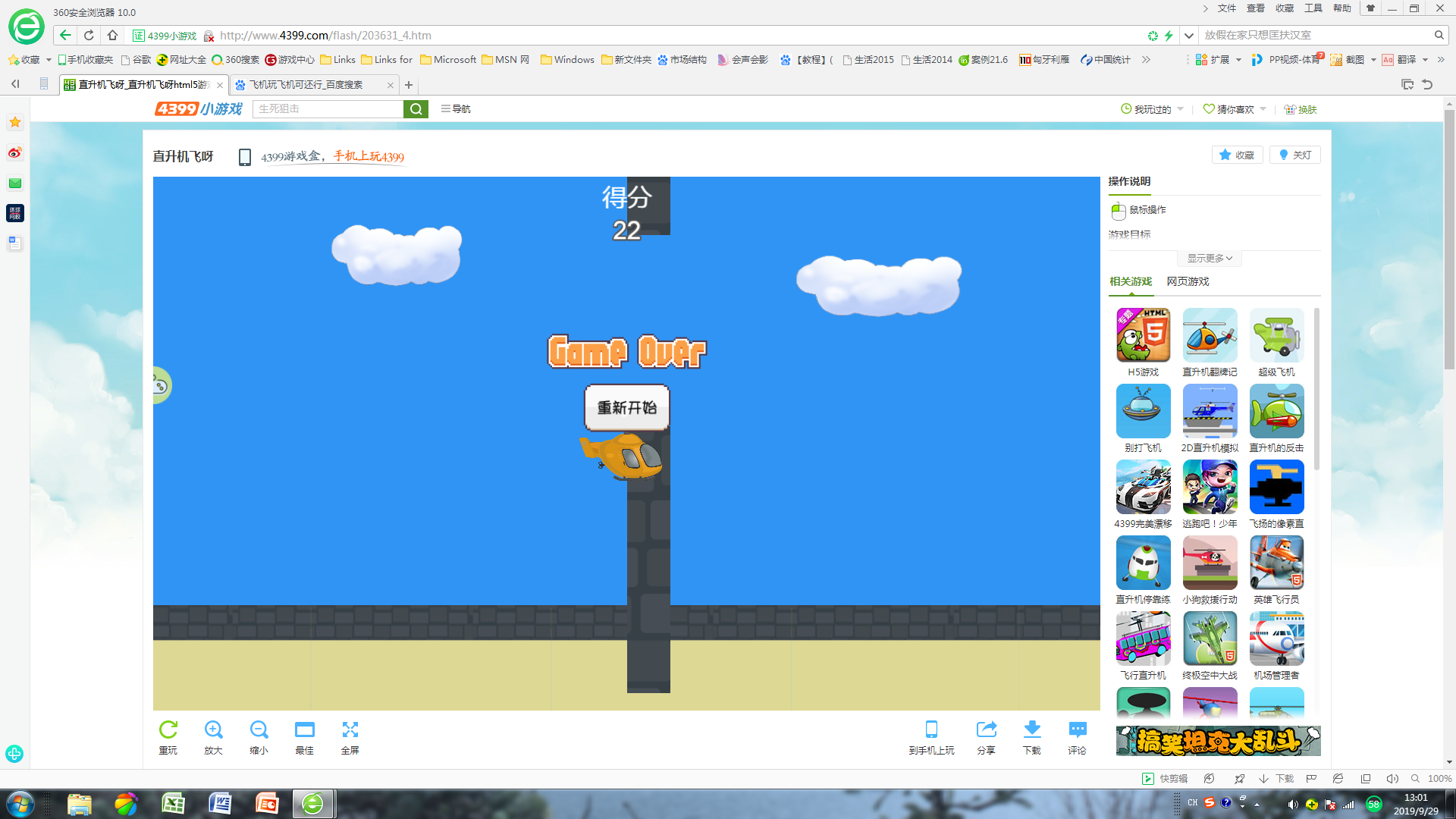Click the 缩小 zoom out icon
Screen dimensions: 1456x819
click(259, 730)
